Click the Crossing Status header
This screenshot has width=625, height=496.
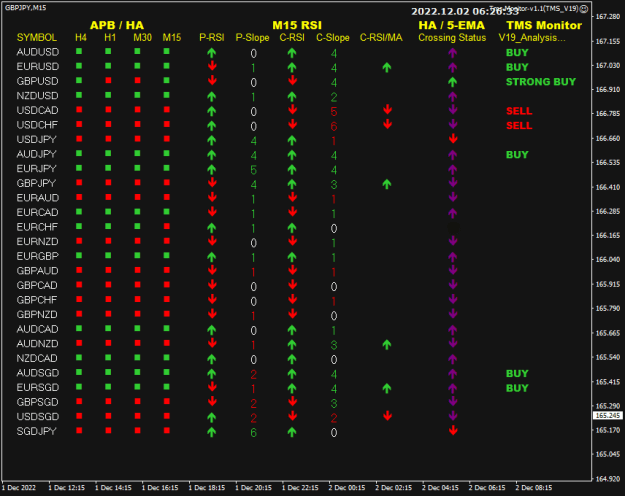452,38
